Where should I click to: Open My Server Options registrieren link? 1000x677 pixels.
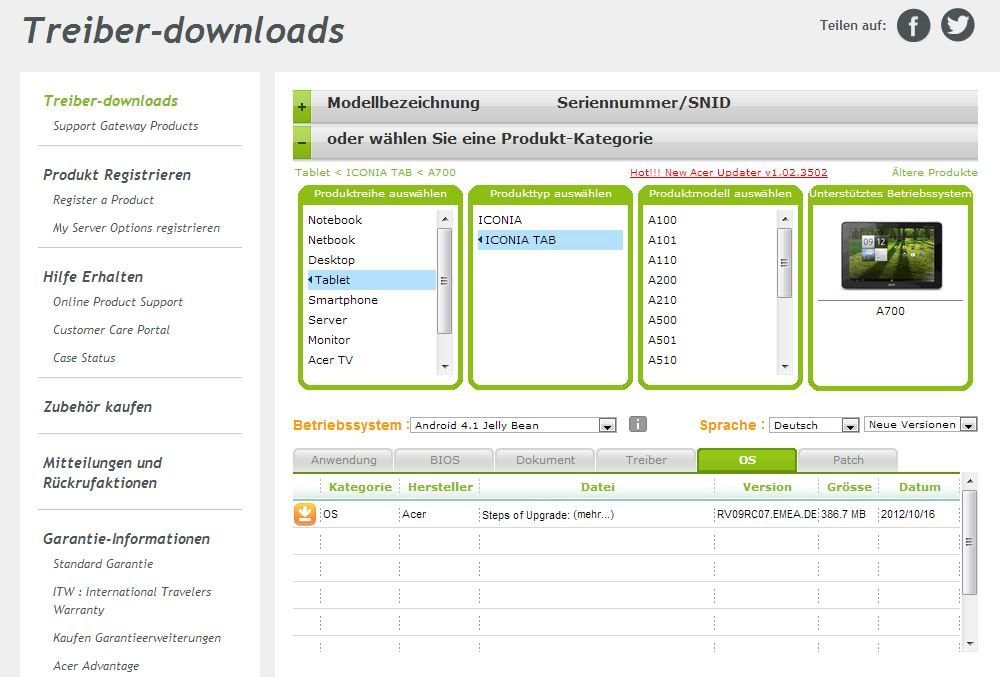136,228
